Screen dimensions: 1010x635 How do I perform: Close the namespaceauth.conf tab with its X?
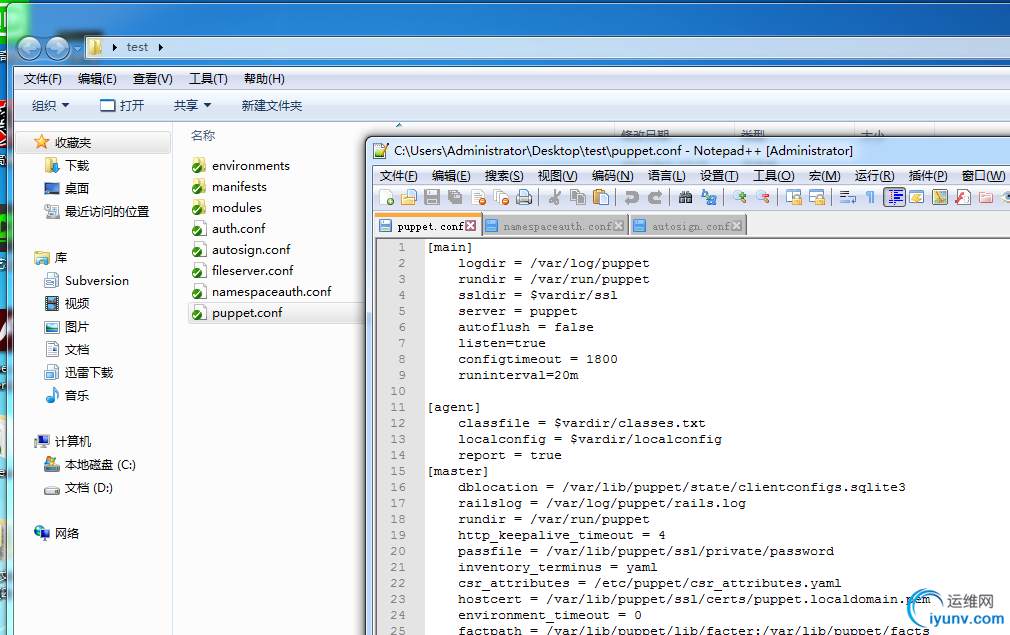618,226
